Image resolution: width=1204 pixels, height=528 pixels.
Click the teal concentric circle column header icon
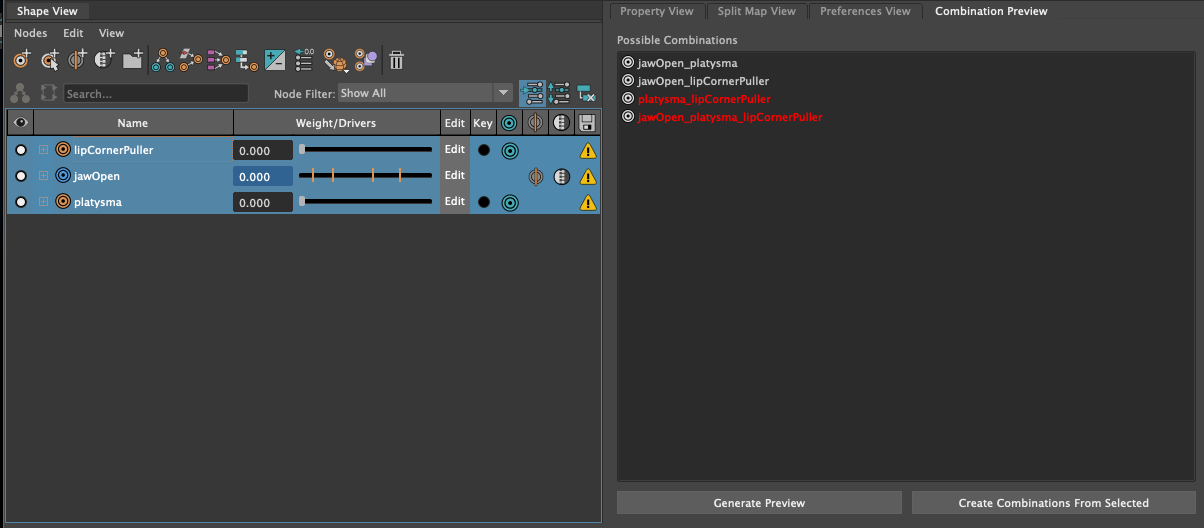[x=509, y=123]
